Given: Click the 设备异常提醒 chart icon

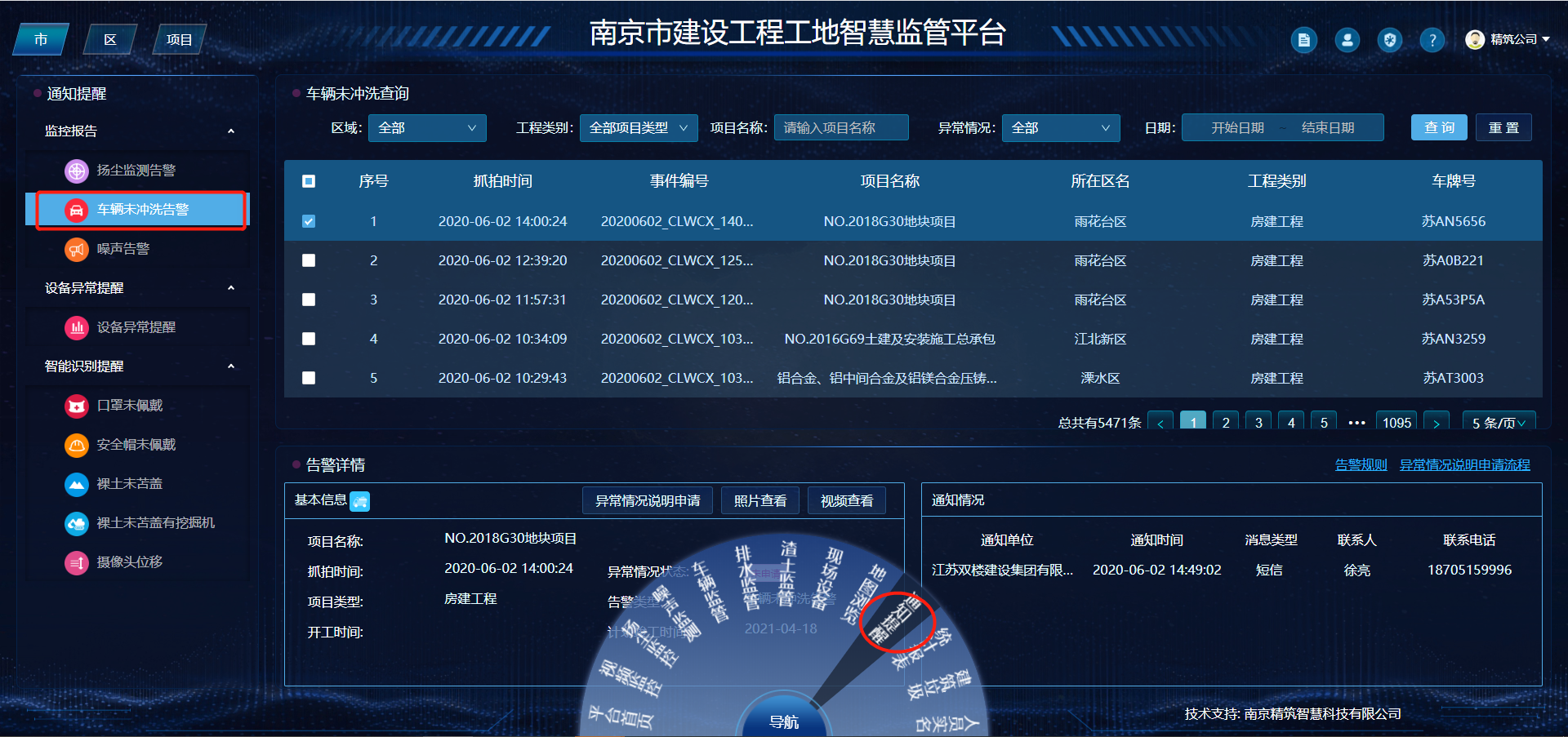Looking at the screenshot, I should pyautogui.click(x=77, y=327).
